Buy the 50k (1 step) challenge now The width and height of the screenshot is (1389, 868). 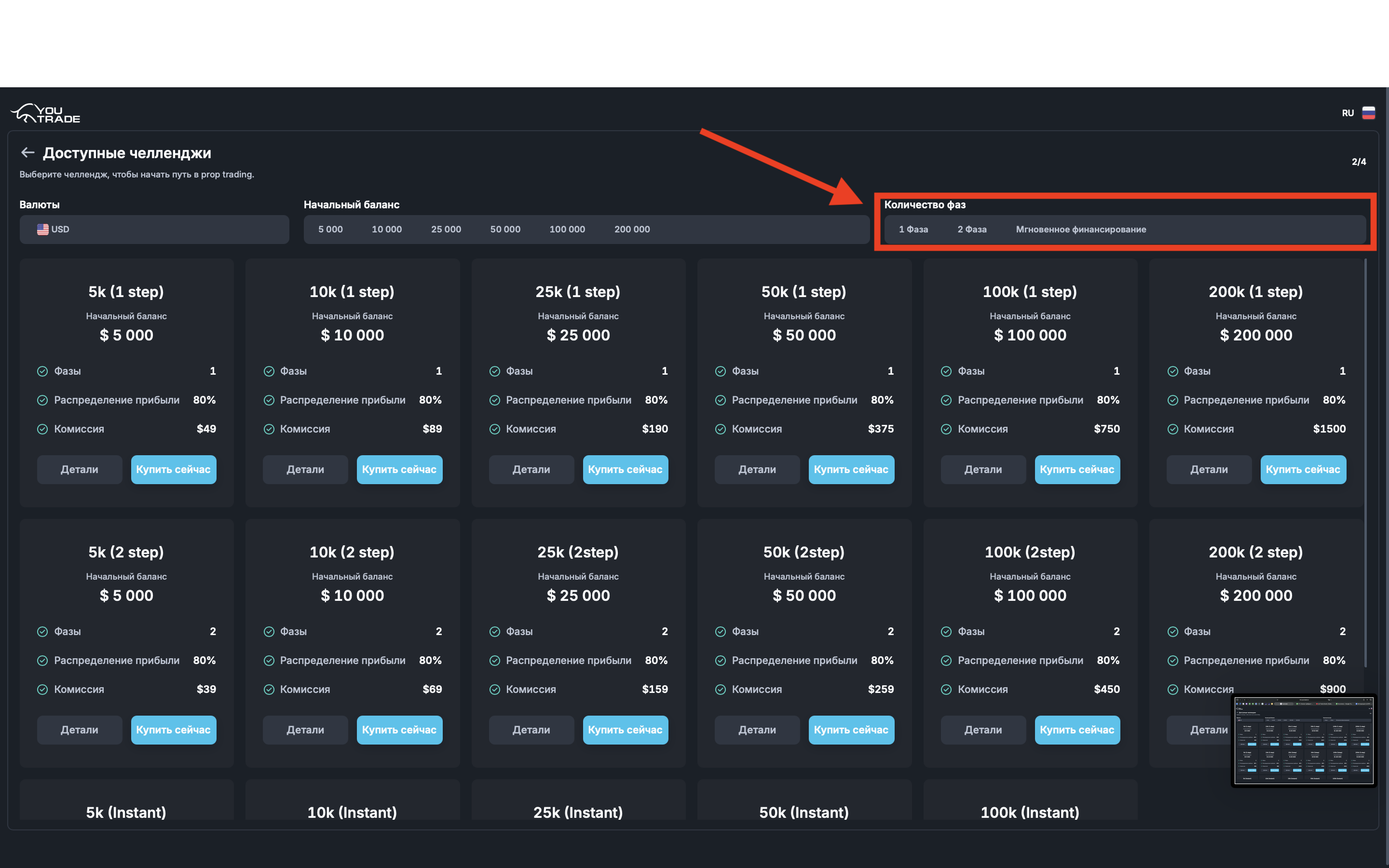[x=851, y=470]
